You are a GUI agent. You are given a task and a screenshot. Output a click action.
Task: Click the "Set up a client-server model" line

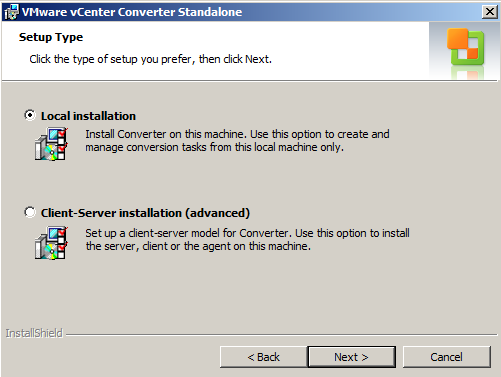[x=247, y=233]
